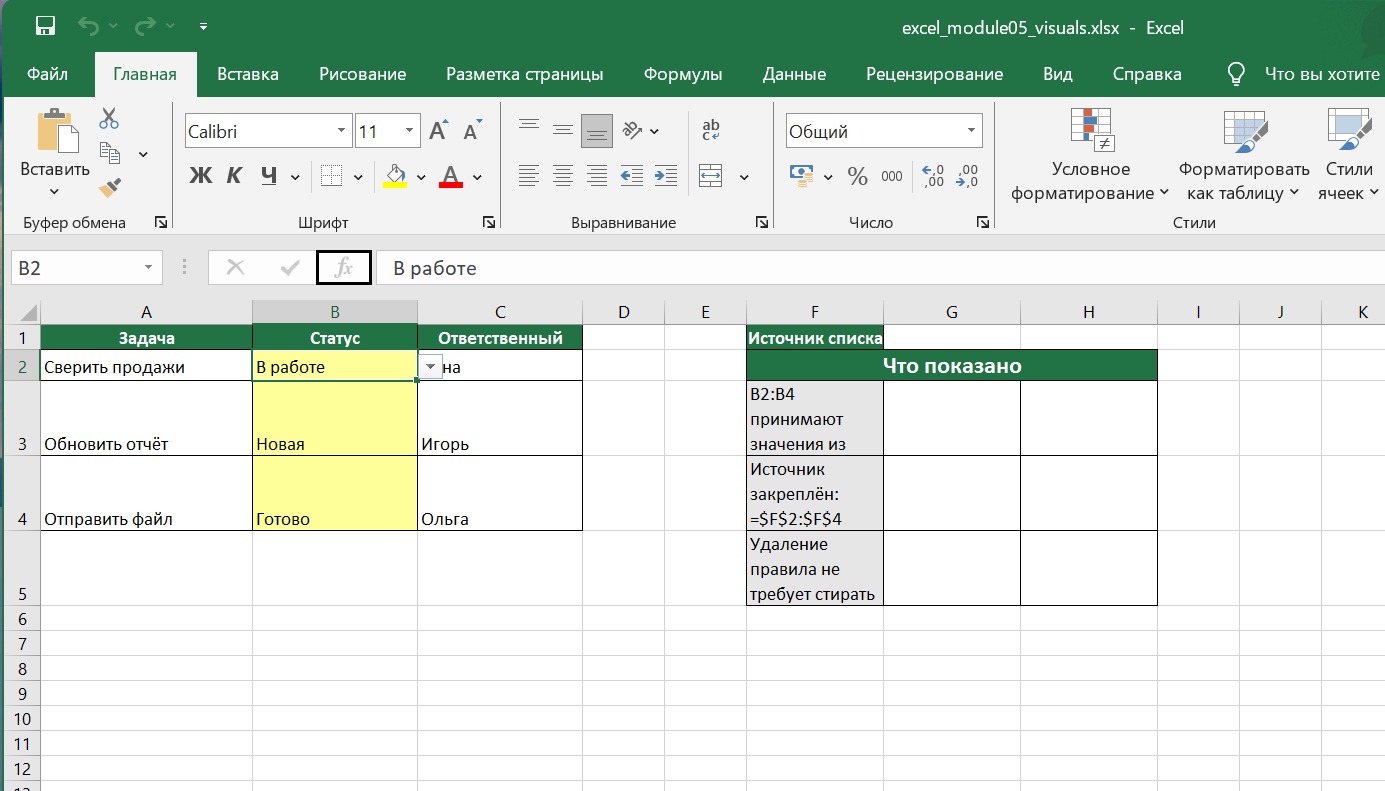Open Форматировать как таблицу gallery
The width and height of the screenshot is (1385, 791).
pos(1244,155)
